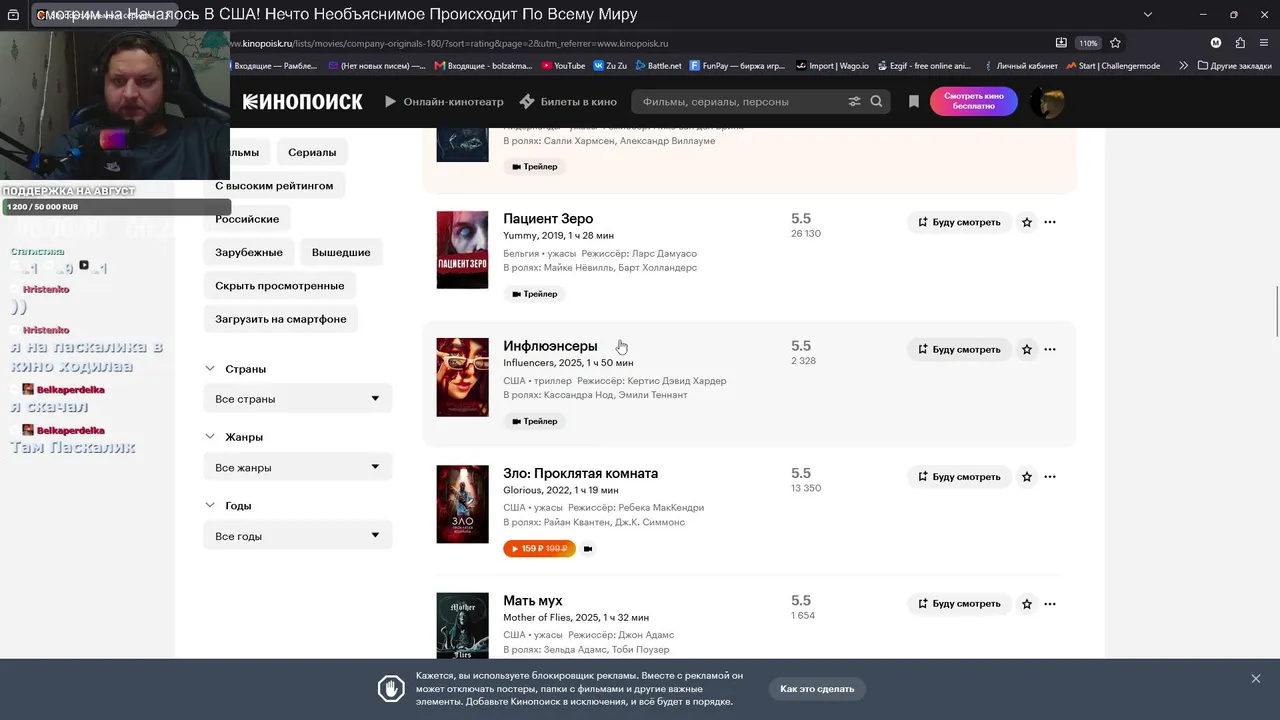The height and width of the screenshot is (720, 1280).
Task: Click the browser save/download page icon
Action: point(1061,43)
